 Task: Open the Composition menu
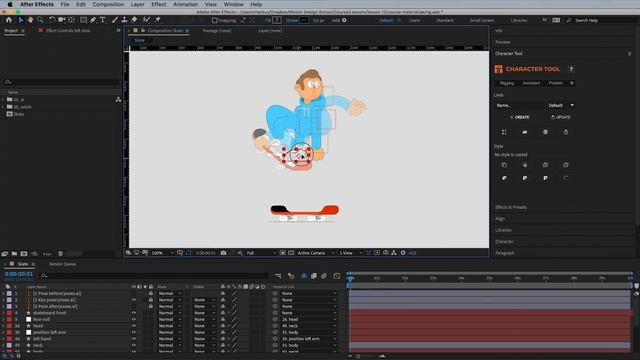click(108, 4)
